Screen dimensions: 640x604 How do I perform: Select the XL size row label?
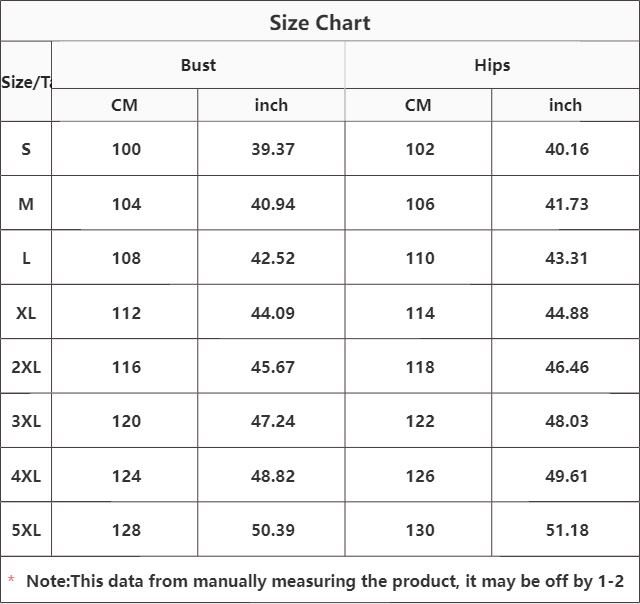26,313
